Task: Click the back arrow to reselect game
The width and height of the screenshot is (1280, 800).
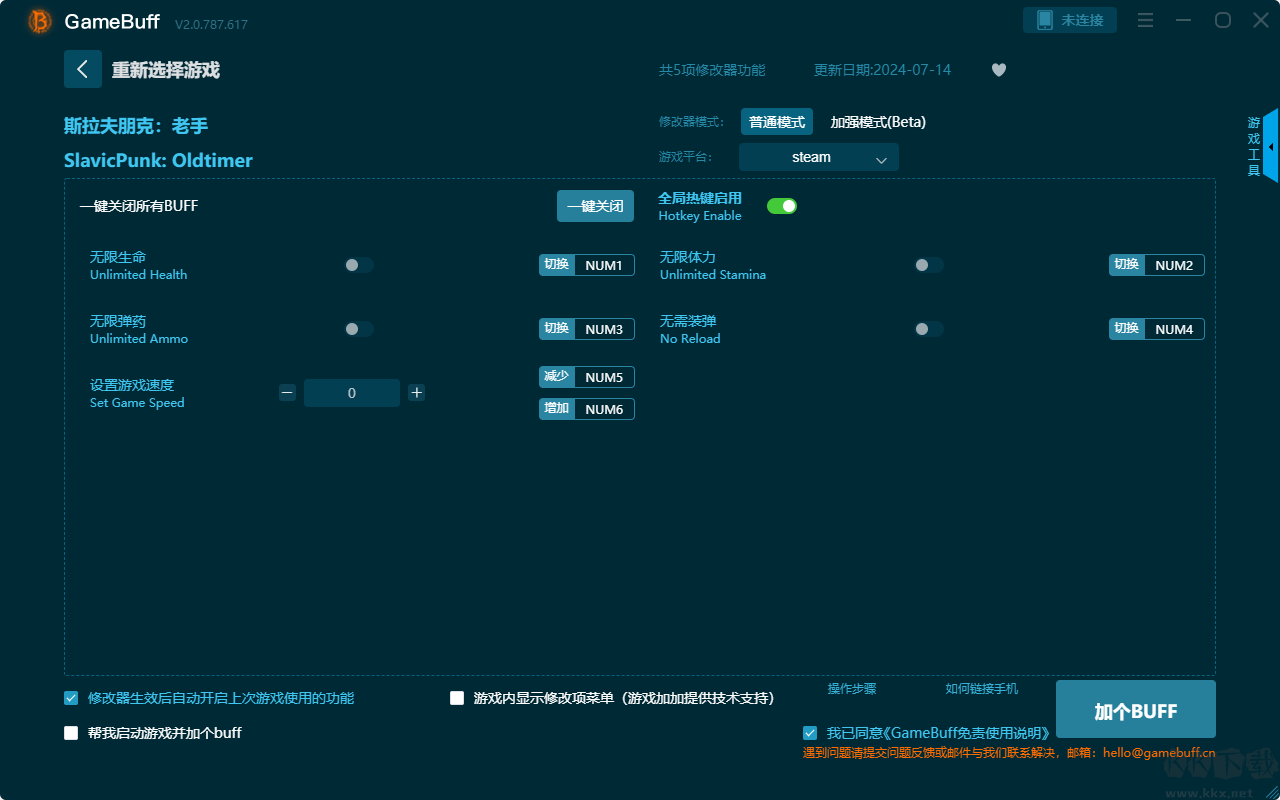Action: tap(83, 69)
